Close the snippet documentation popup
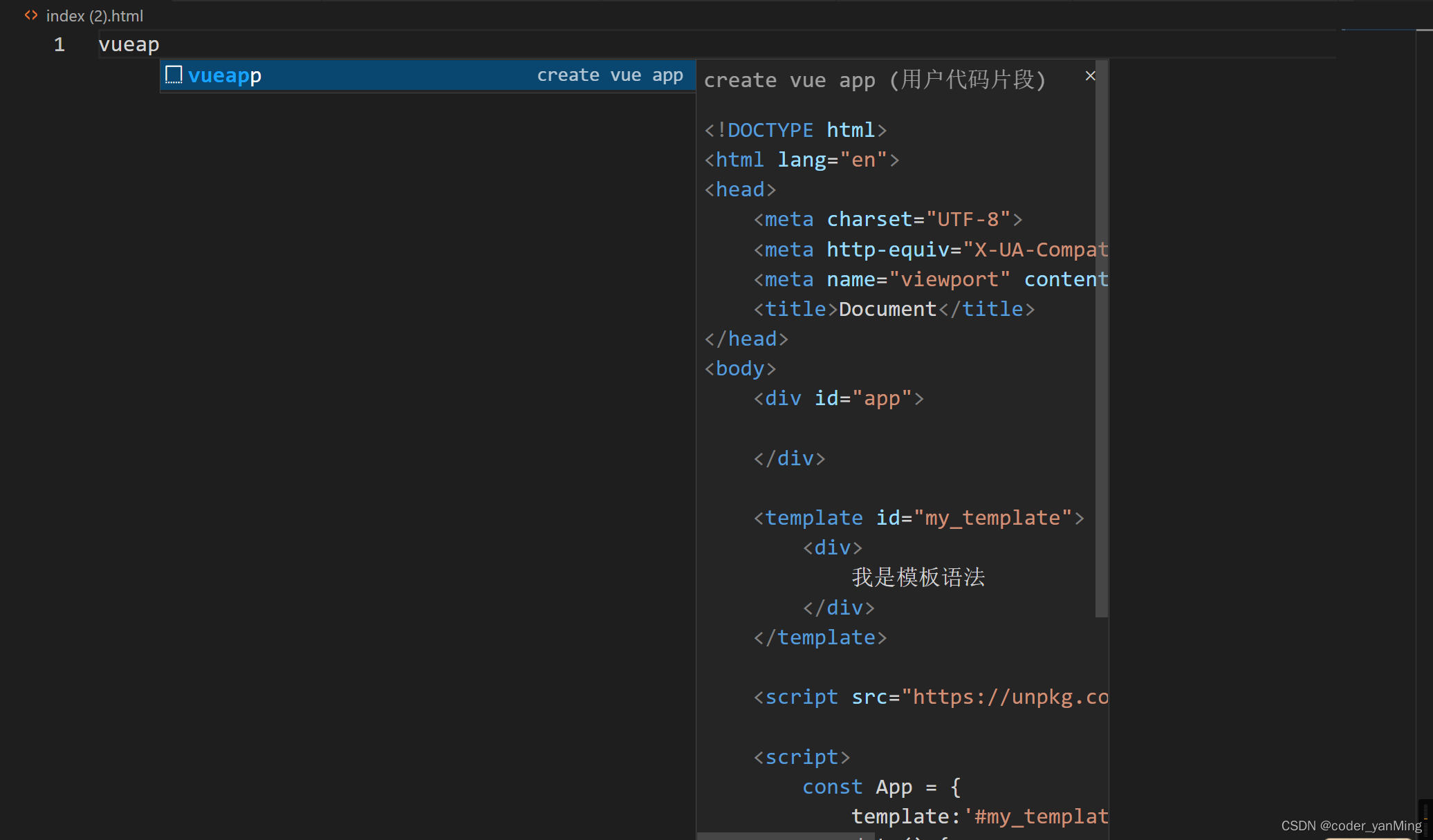Image resolution: width=1433 pixels, height=840 pixels. [x=1090, y=76]
